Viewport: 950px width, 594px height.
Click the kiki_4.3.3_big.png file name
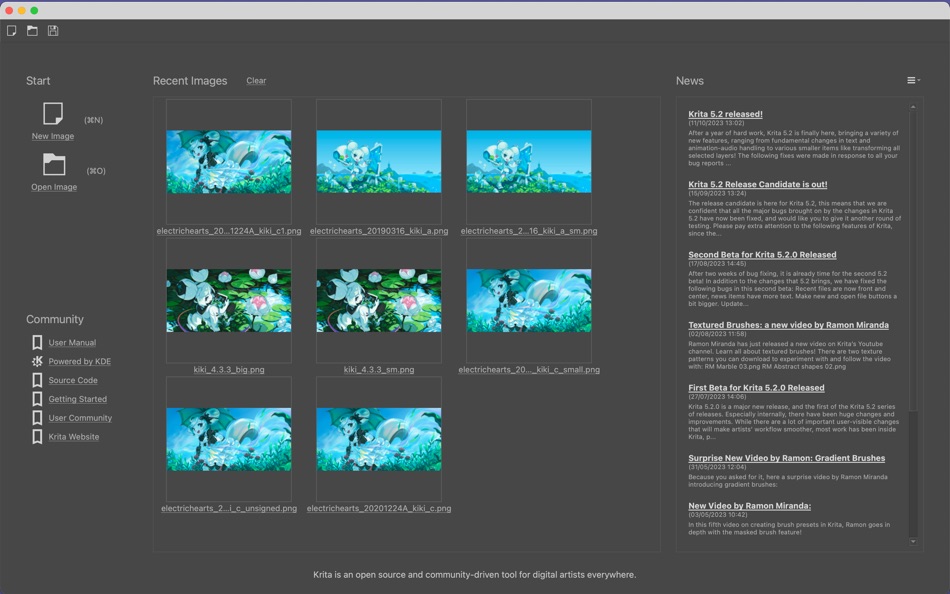(229, 370)
